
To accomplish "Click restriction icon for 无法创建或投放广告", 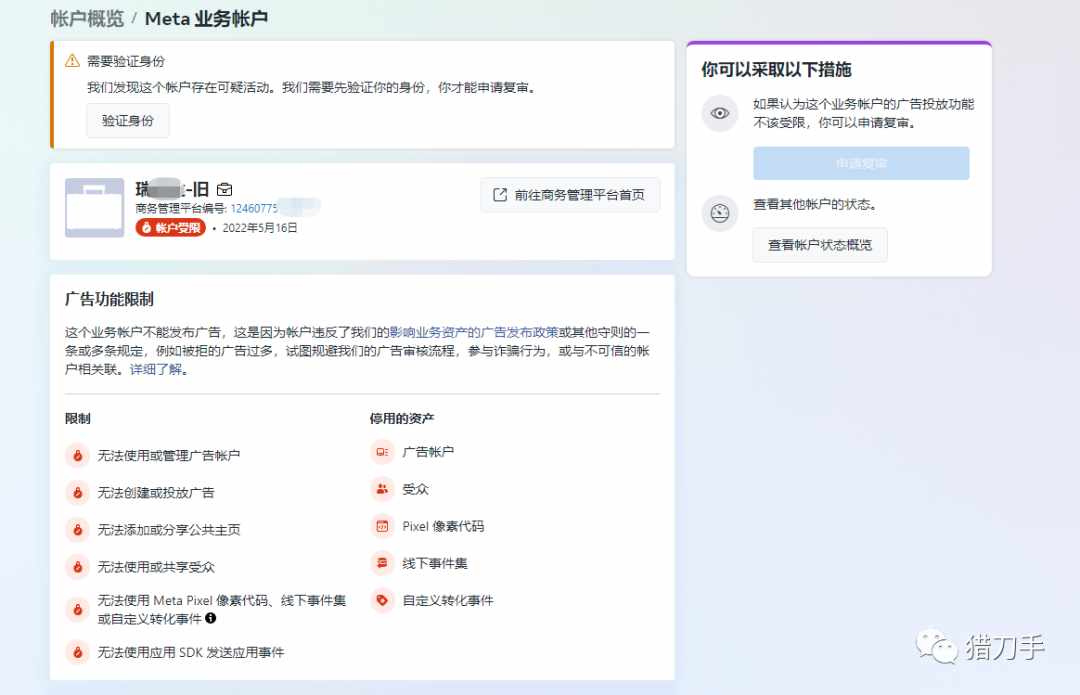I will pos(78,492).
